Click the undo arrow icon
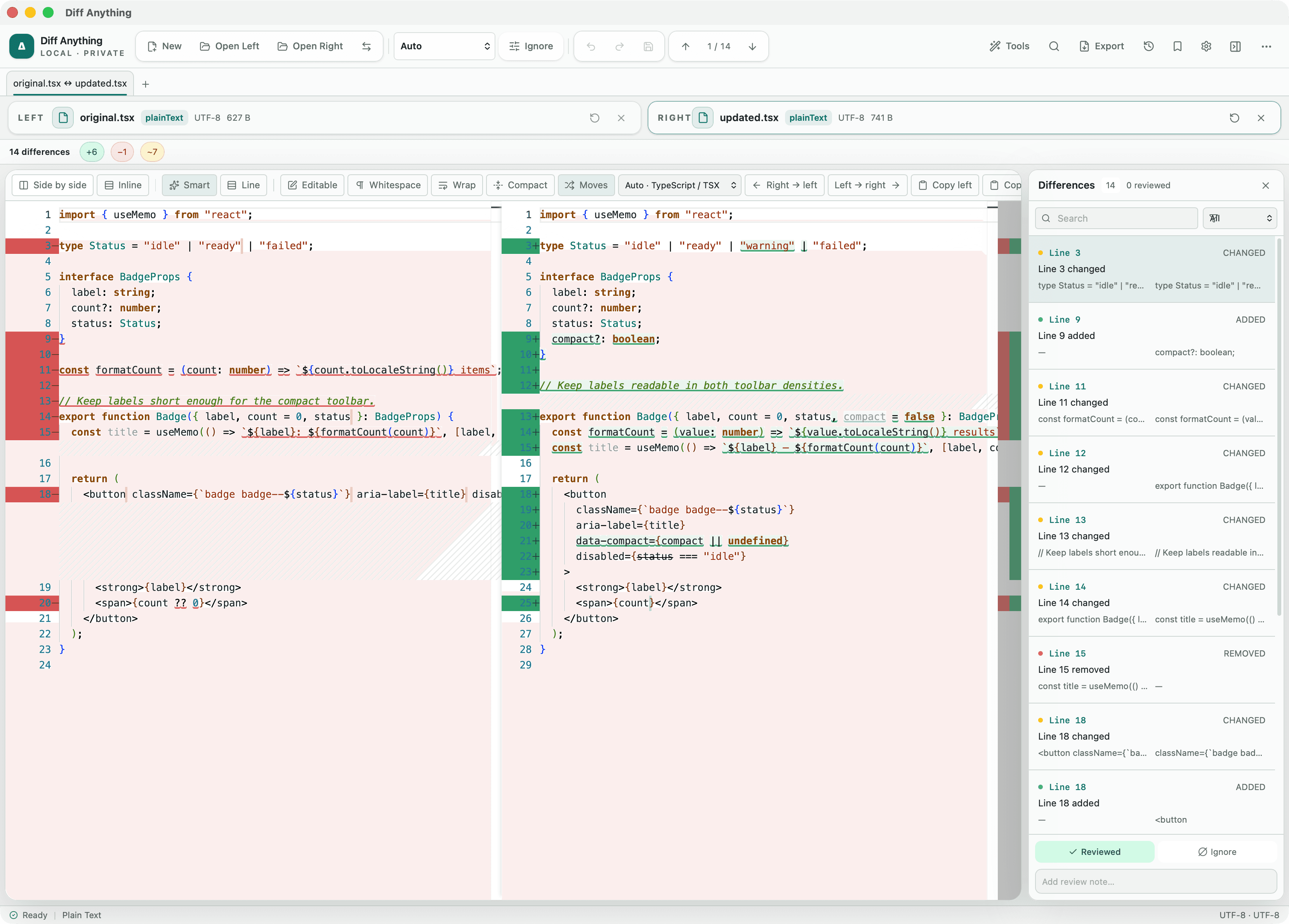Screen dimensions: 1289x924 (x=591, y=47)
